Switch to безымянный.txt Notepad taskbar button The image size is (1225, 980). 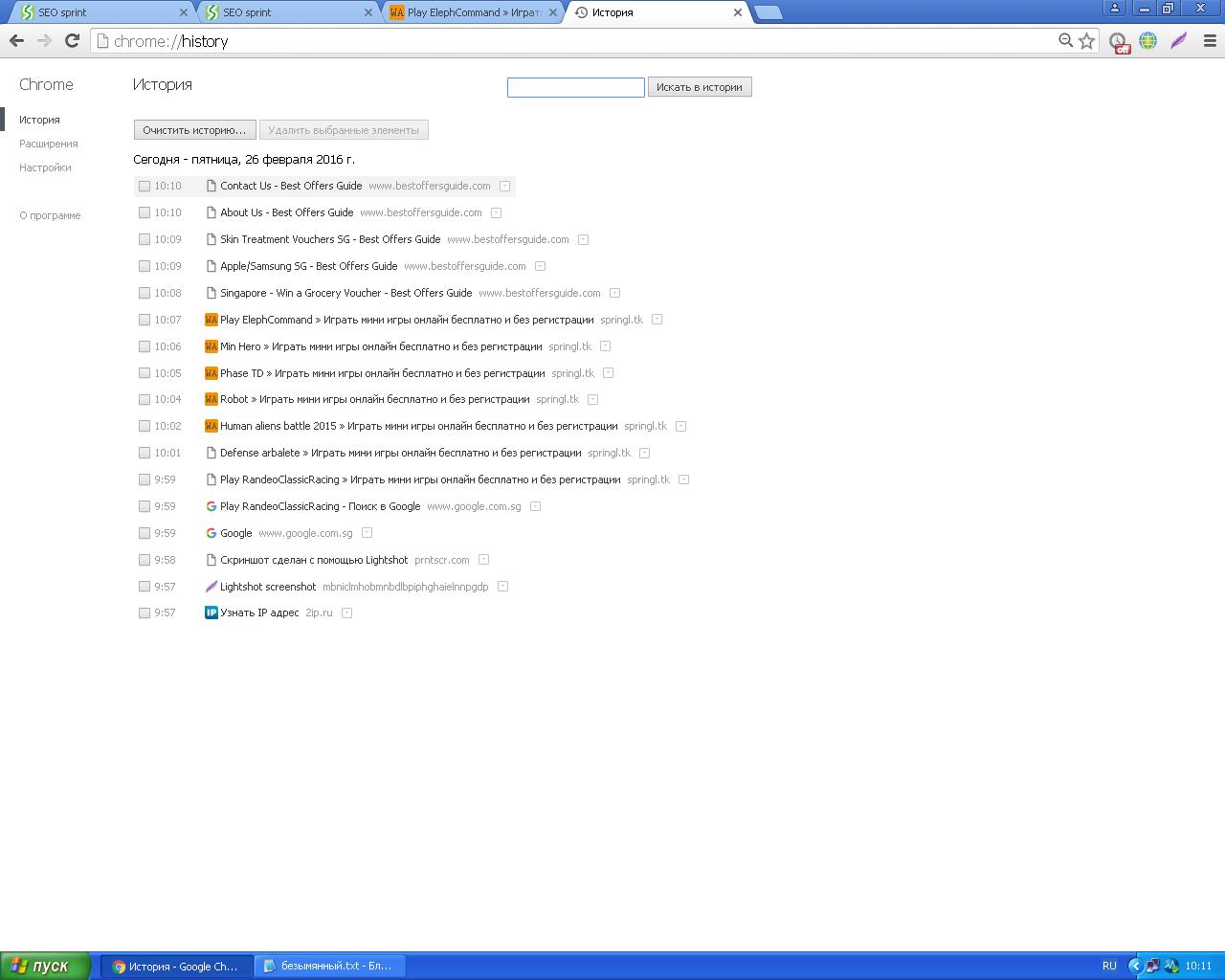tap(330, 966)
